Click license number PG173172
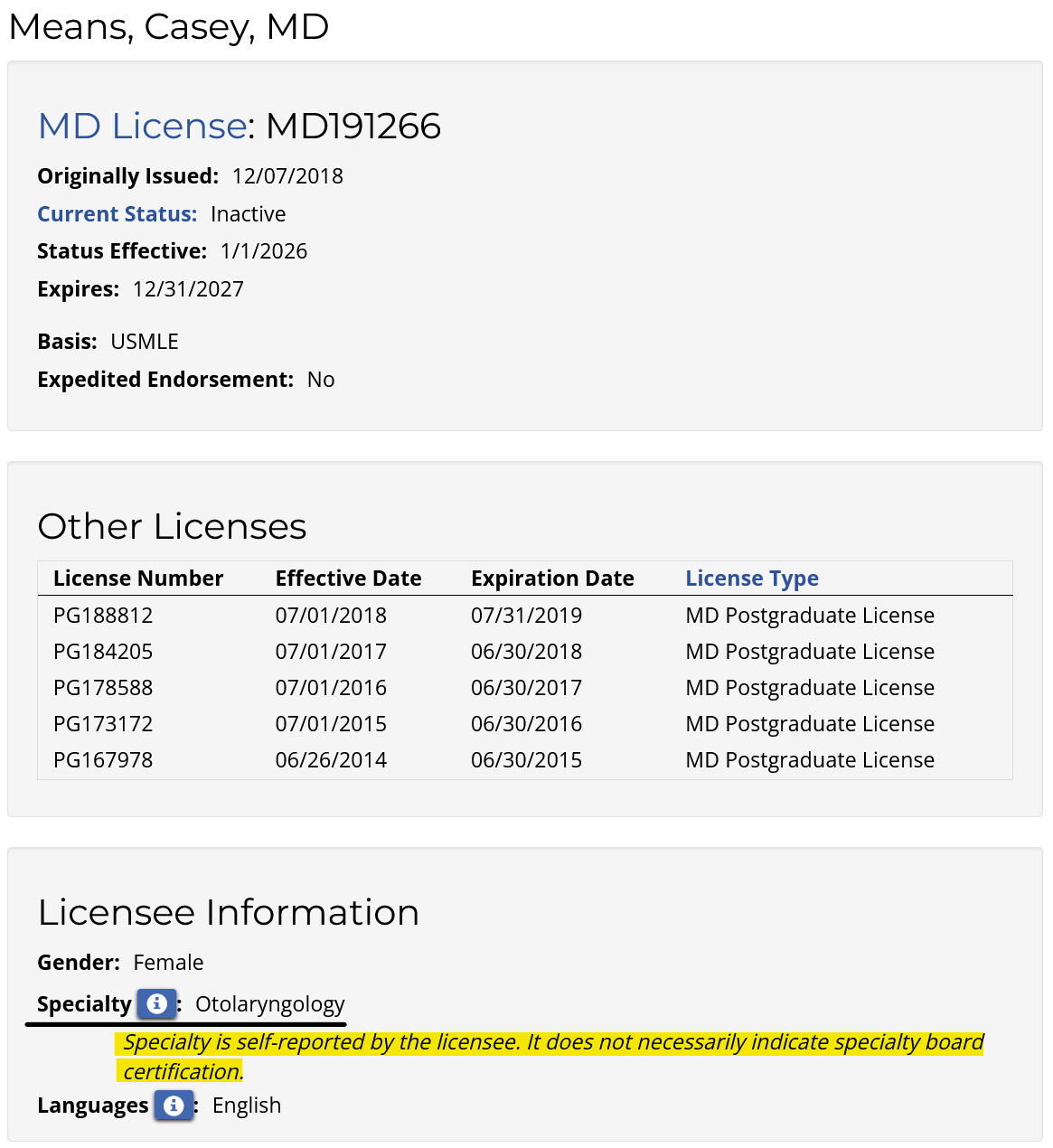Image resolution: width=1053 pixels, height=1148 pixels. click(x=103, y=724)
